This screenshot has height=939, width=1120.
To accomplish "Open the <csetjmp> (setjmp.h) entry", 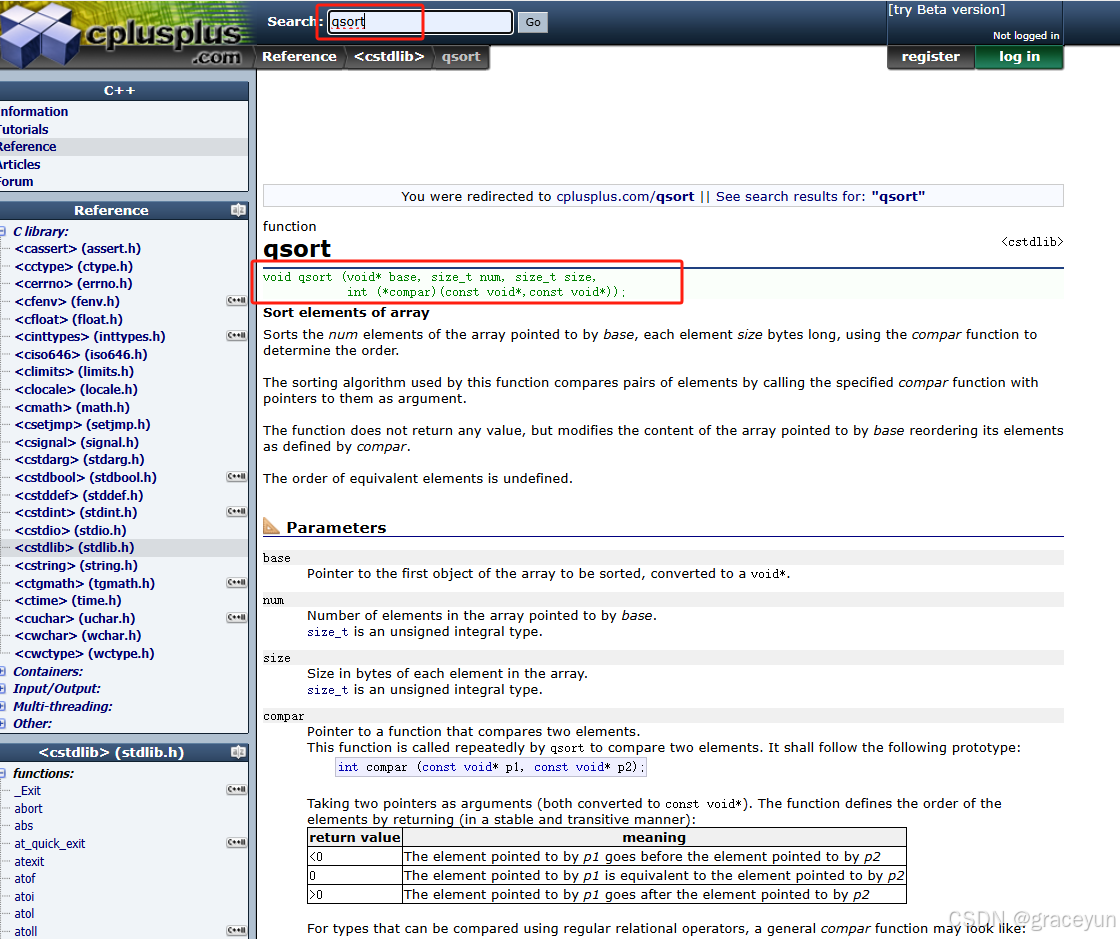I will 83,424.
